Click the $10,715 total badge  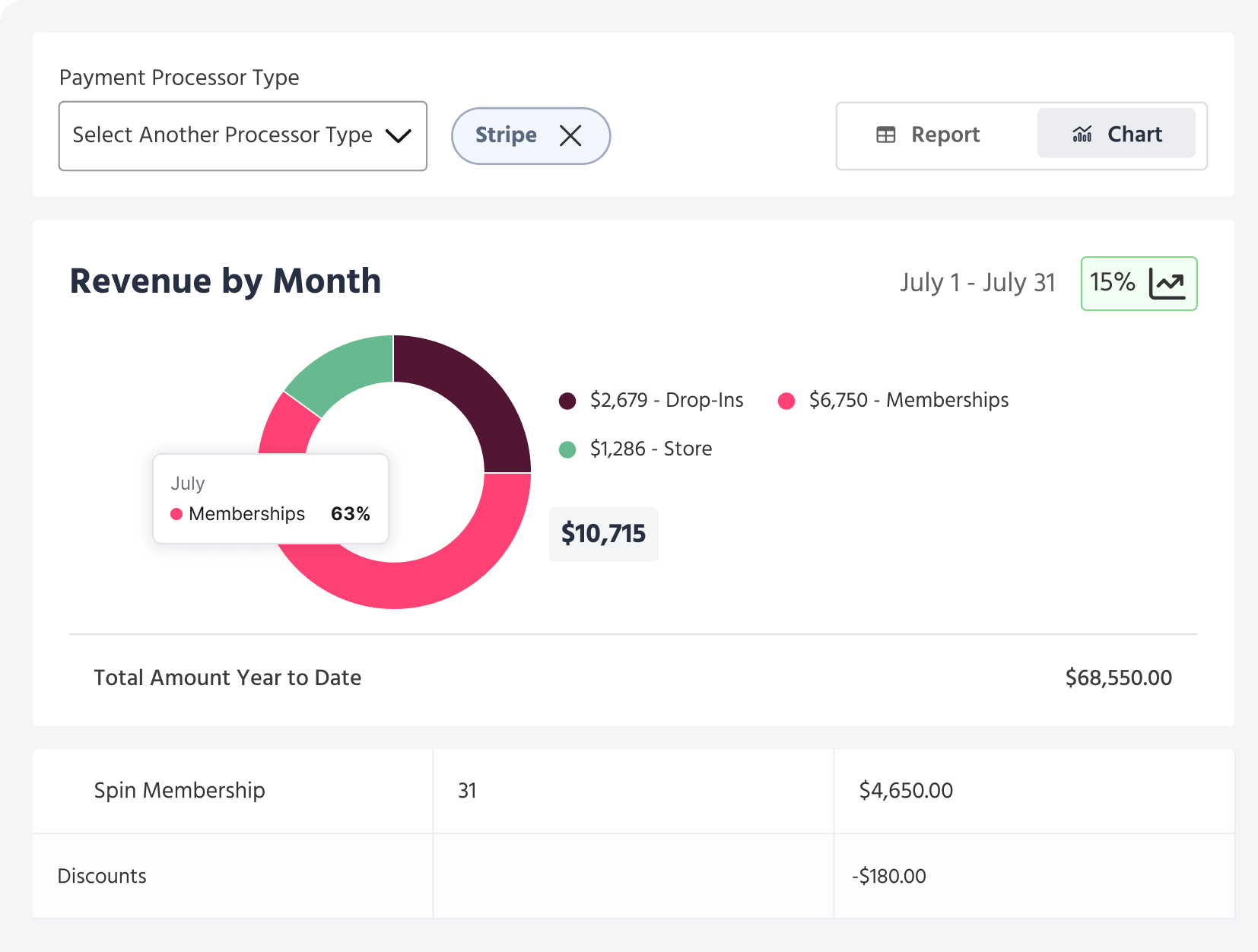click(x=604, y=534)
